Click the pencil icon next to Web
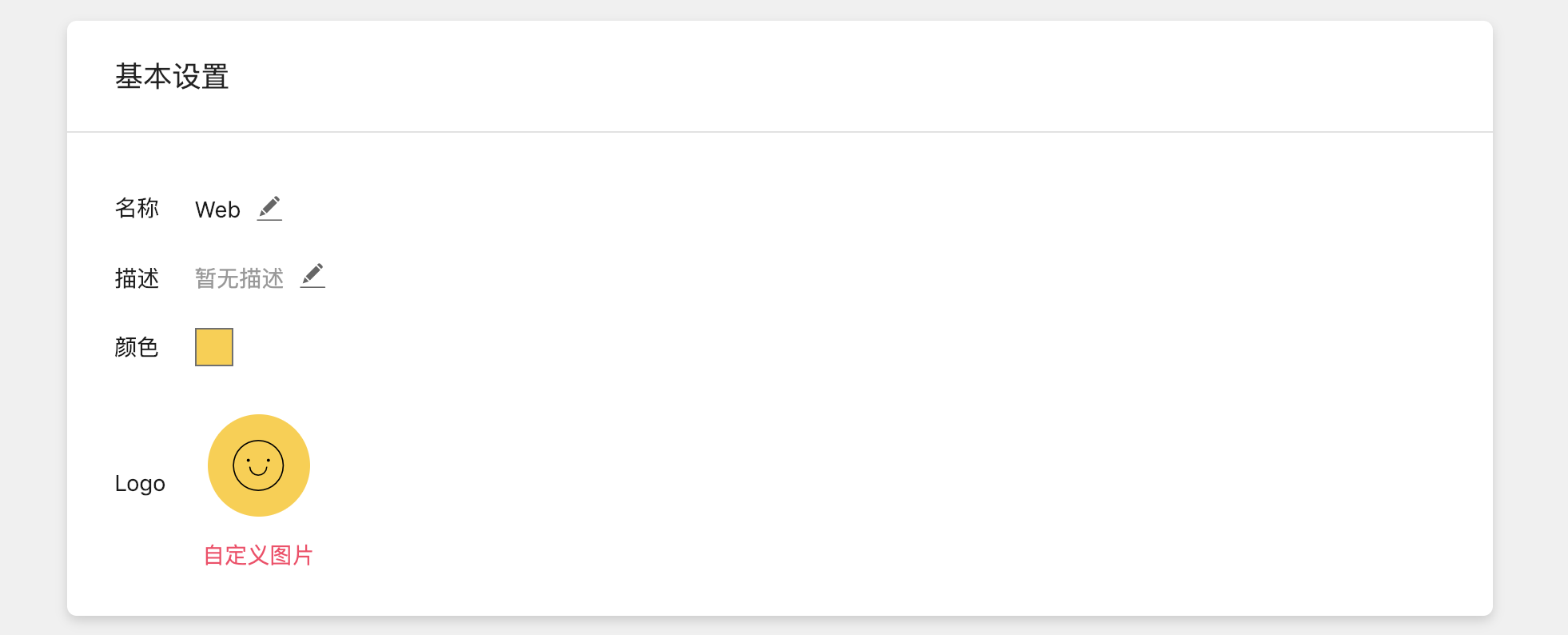The height and width of the screenshot is (635, 1568). pyautogui.click(x=269, y=208)
